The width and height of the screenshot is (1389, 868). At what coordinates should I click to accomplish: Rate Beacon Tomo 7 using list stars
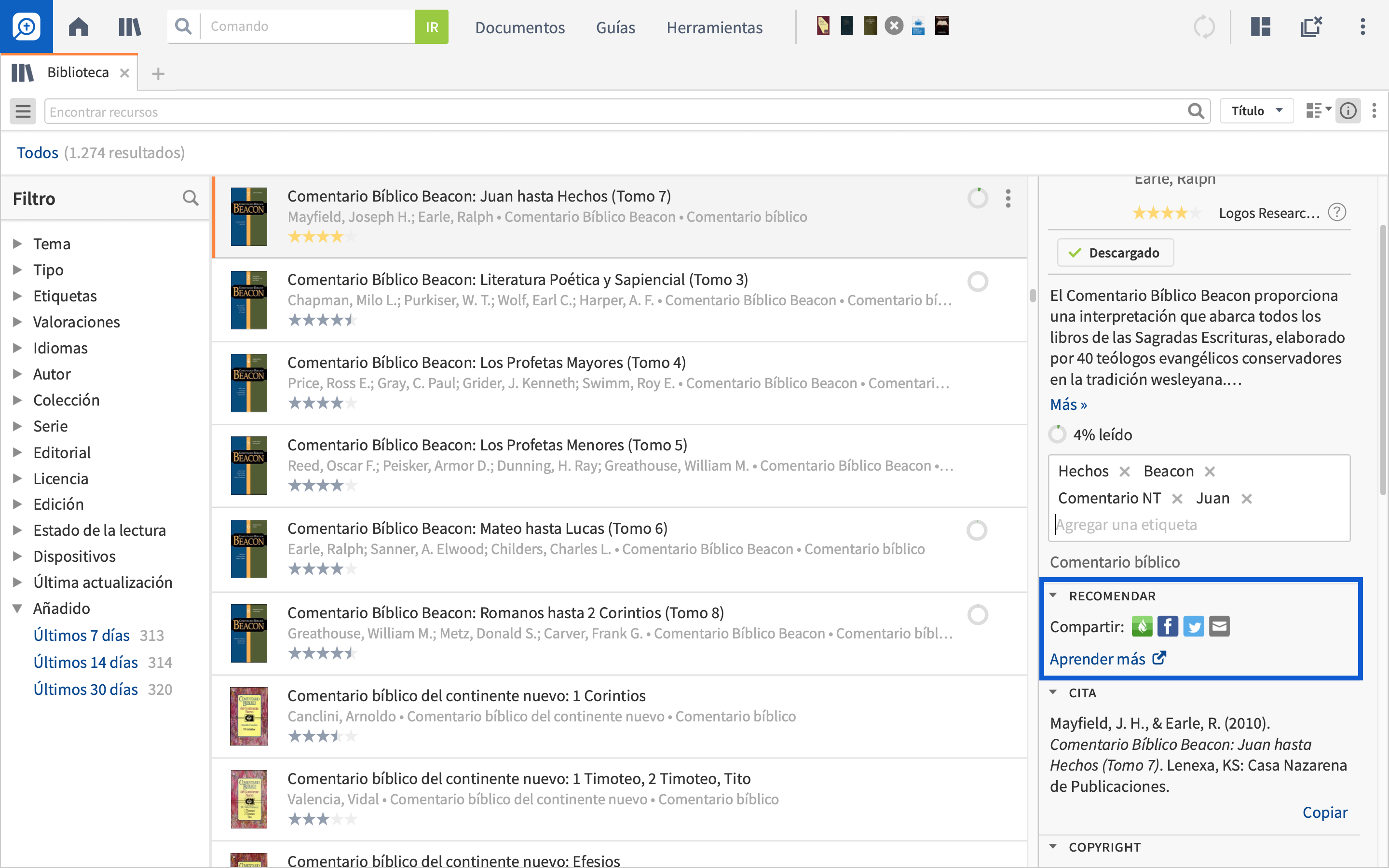(322, 236)
